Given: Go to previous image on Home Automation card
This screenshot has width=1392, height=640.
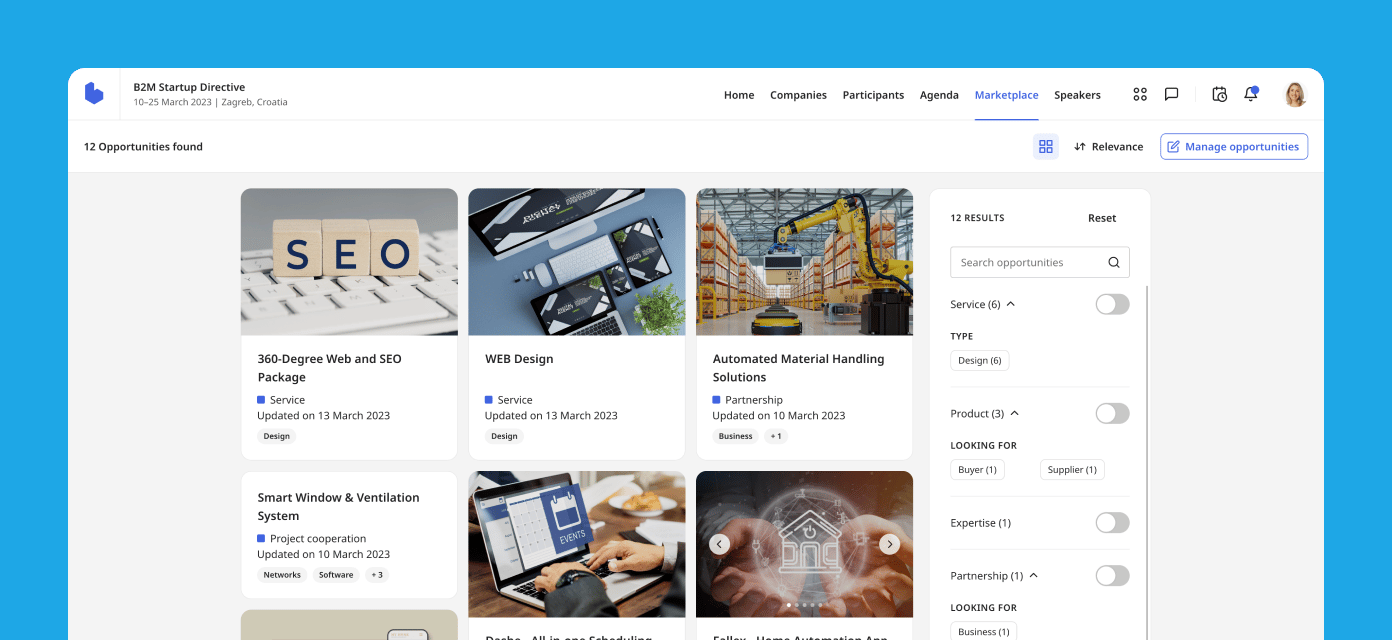Looking at the screenshot, I should click(719, 544).
